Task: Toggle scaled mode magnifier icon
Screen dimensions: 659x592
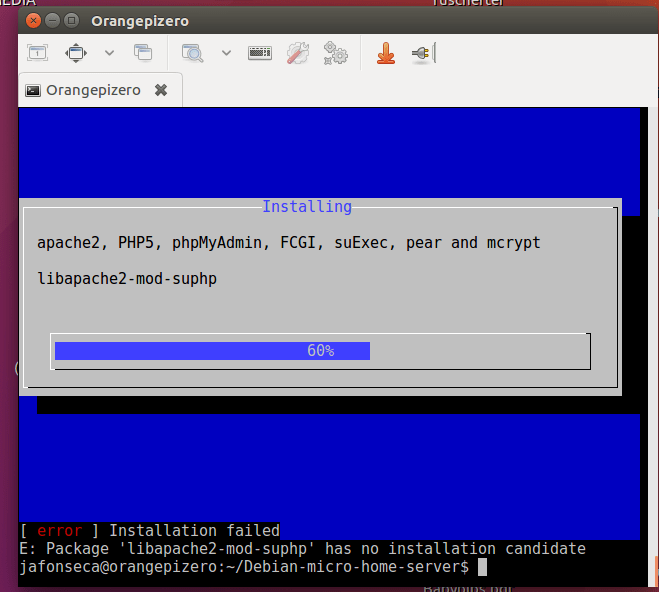Action: point(192,53)
